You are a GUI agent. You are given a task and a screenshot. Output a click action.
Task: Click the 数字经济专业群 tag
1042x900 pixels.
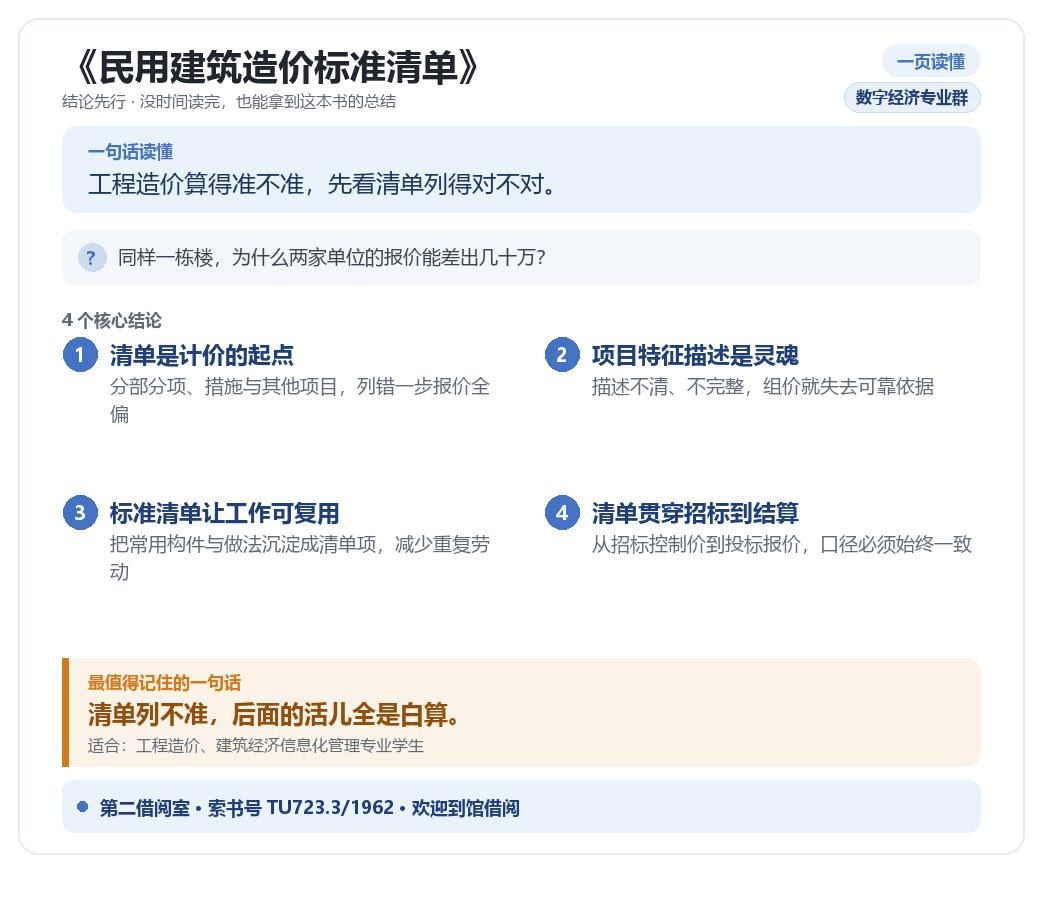click(x=912, y=98)
